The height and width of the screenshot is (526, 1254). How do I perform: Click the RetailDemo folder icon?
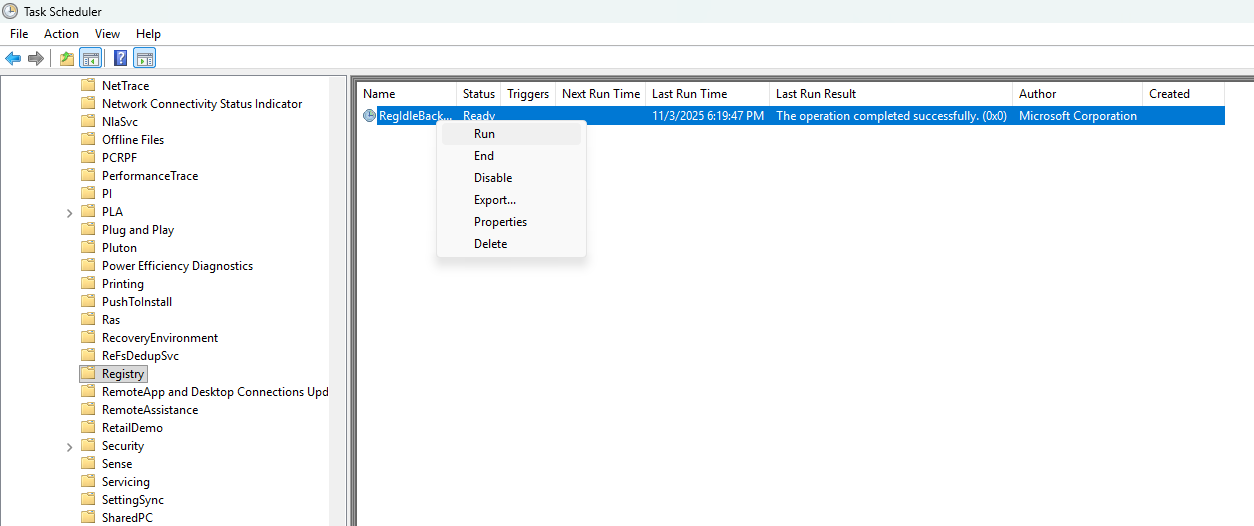point(88,428)
